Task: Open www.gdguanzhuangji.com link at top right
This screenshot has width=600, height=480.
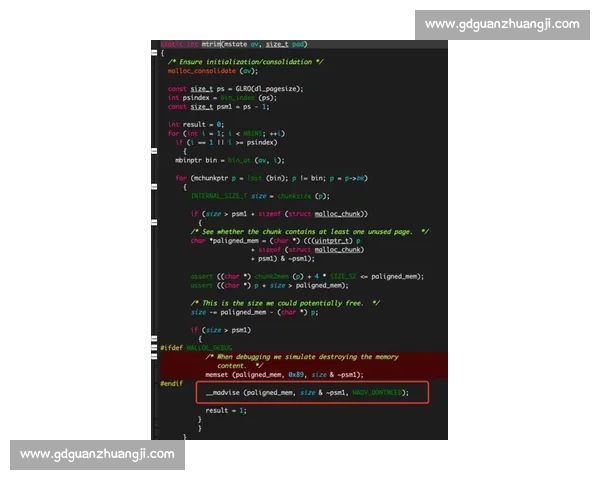Action: pyautogui.click(x=501, y=24)
